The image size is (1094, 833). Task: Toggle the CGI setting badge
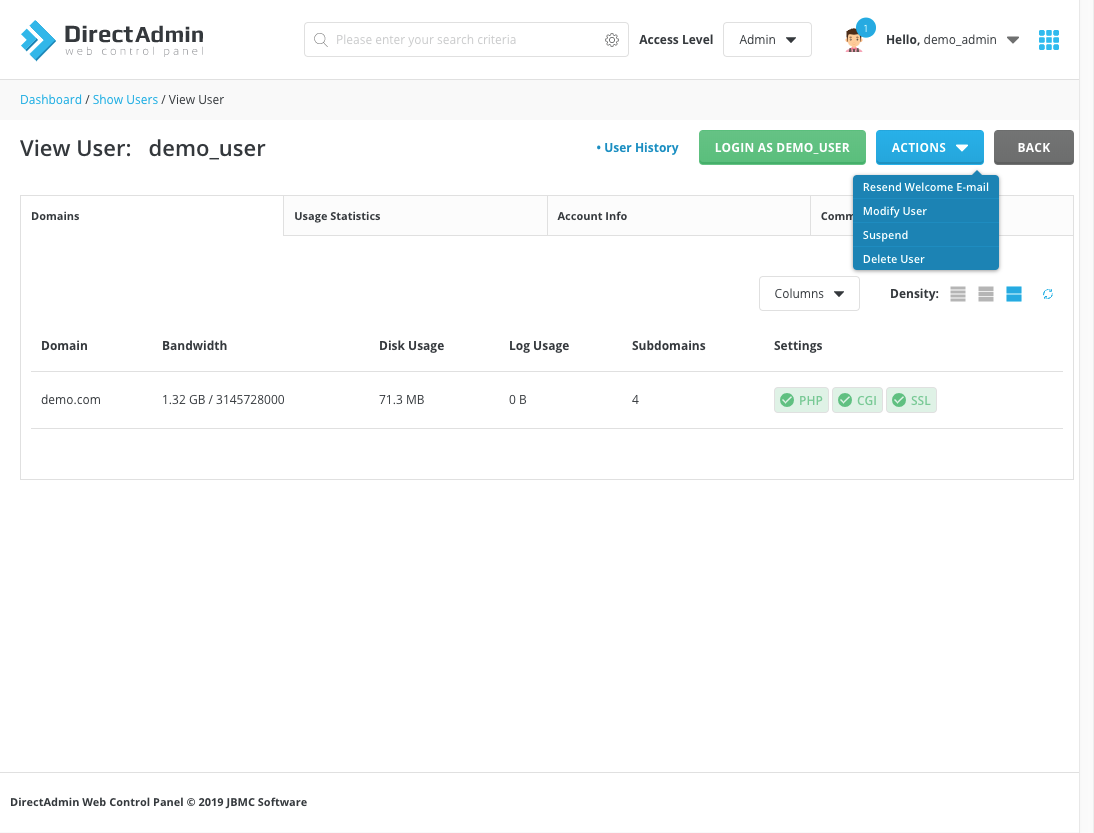[x=857, y=400]
